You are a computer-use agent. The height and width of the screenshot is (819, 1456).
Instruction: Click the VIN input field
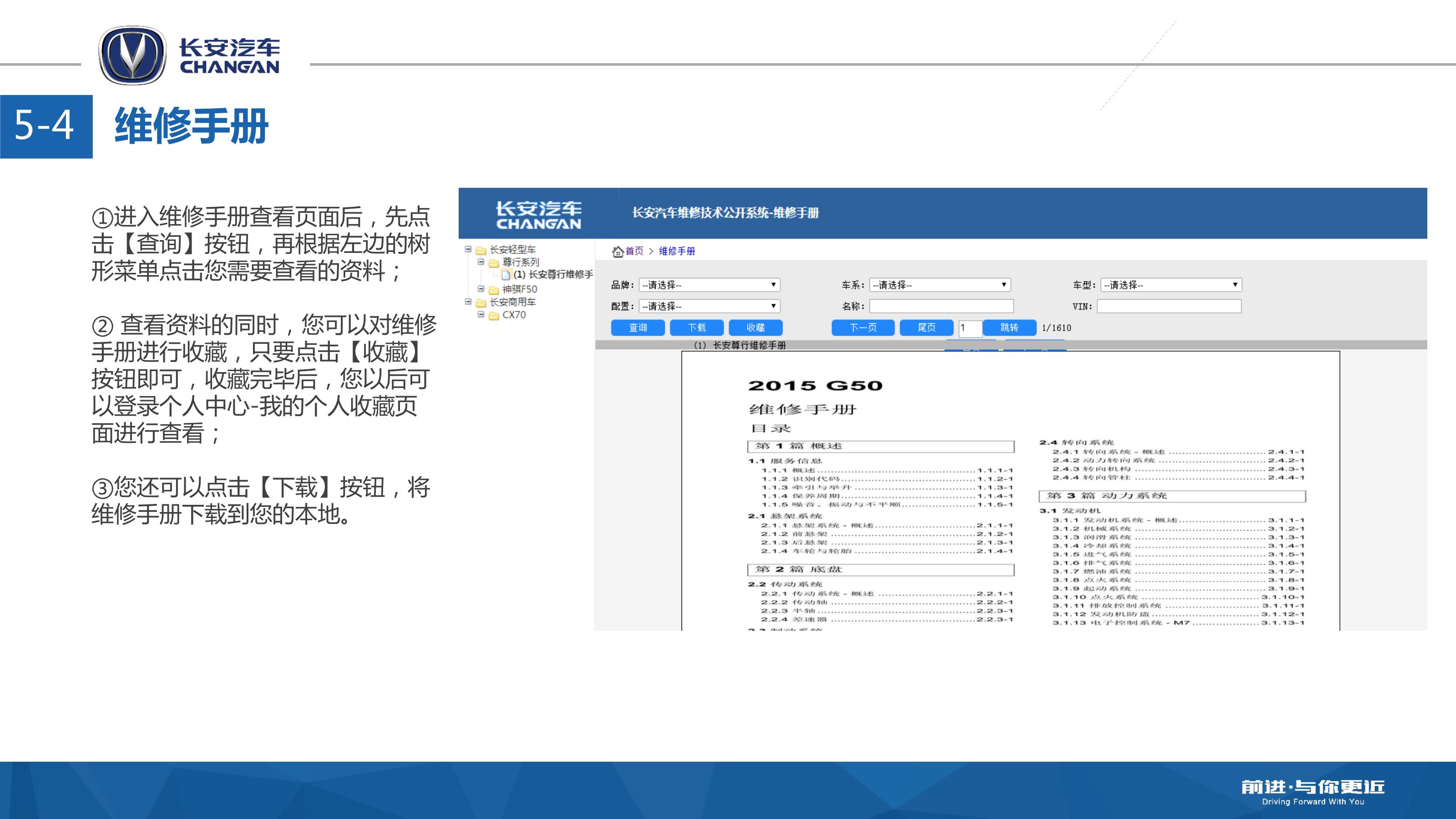click(x=1168, y=306)
